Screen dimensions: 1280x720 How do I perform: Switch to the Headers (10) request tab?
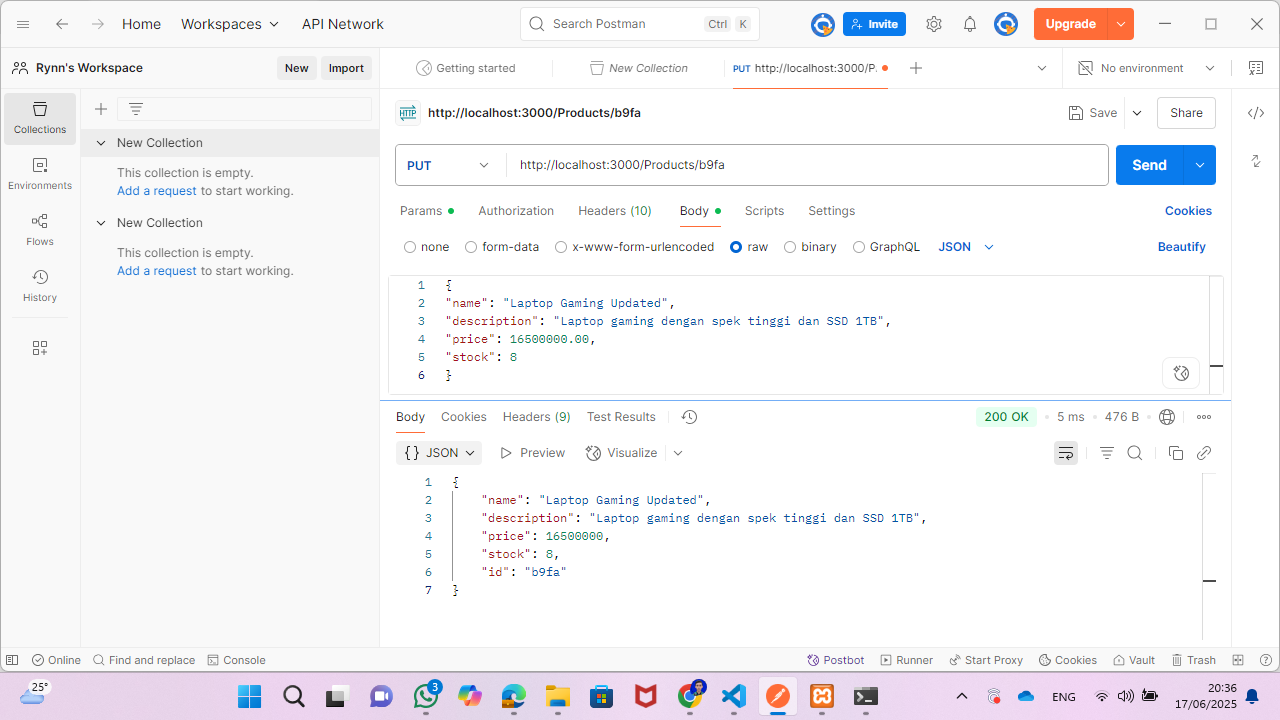click(x=614, y=211)
